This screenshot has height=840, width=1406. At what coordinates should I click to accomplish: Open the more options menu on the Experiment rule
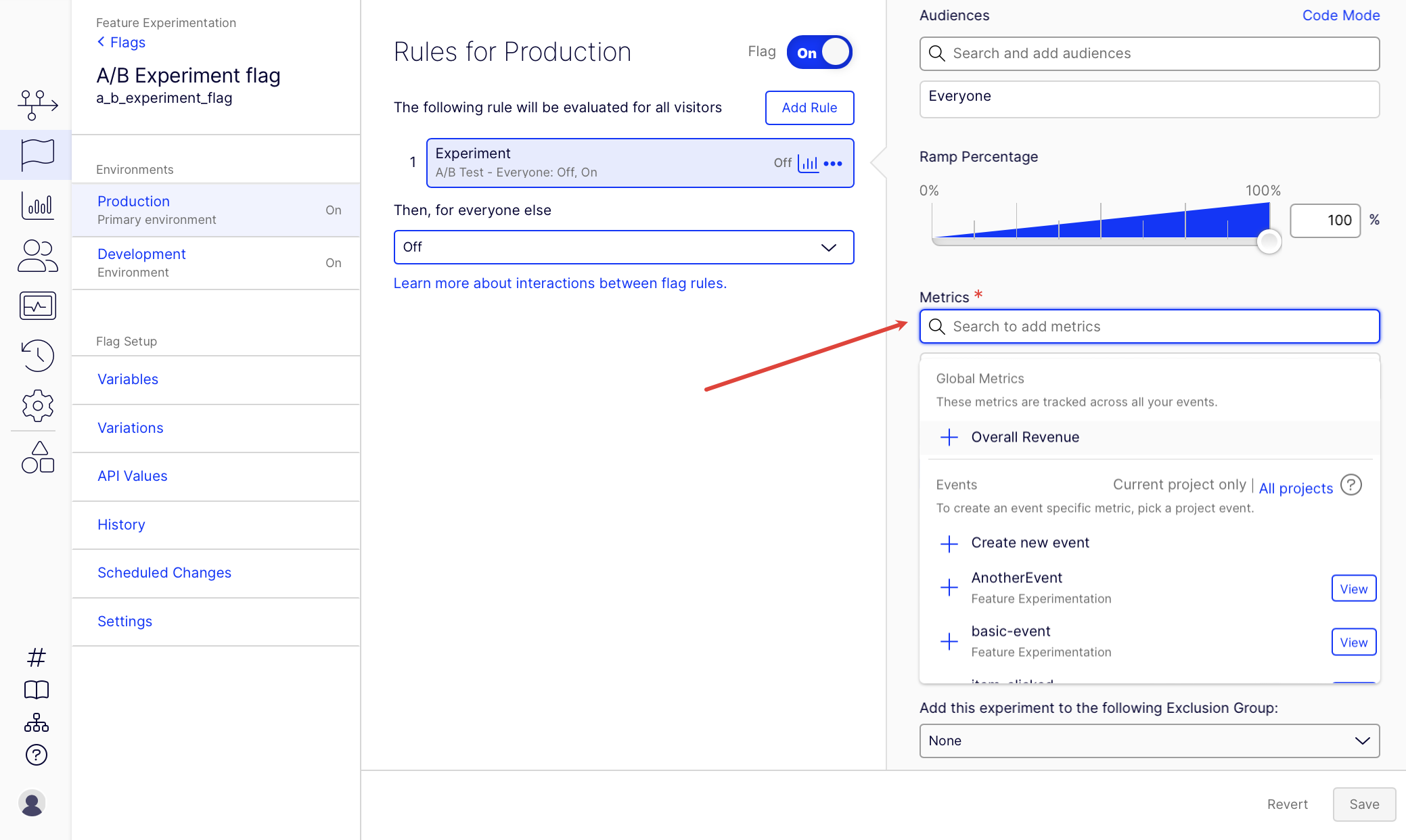pyautogui.click(x=834, y=163)
